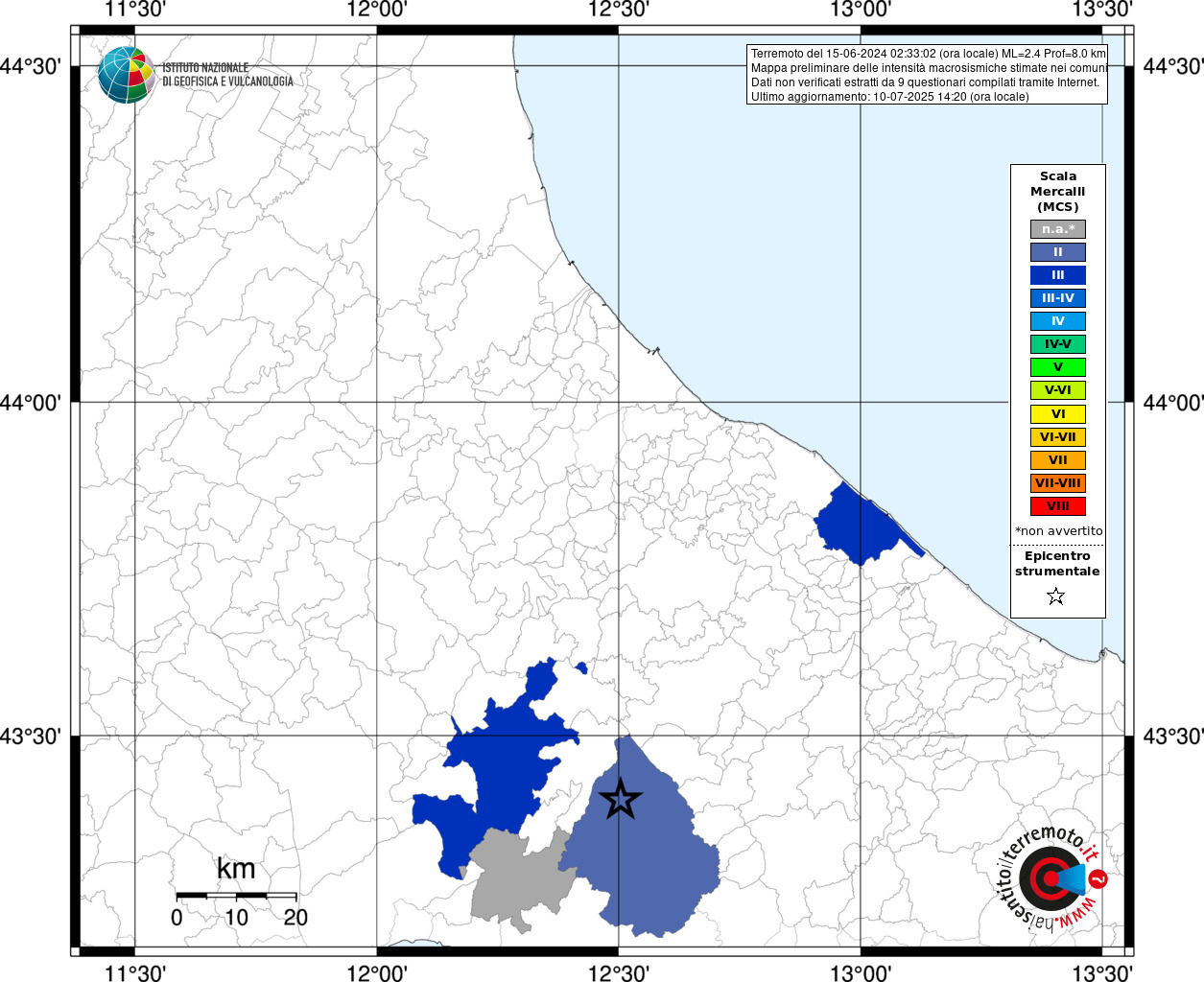This screenshot has height=982, width=1204.
Task: Click the top 13°00' longitude label
Action: coord(861,11)
